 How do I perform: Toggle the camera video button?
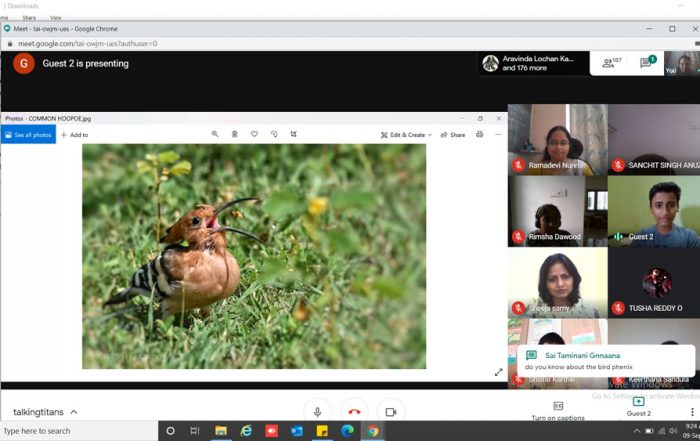(x=390, y=411)
